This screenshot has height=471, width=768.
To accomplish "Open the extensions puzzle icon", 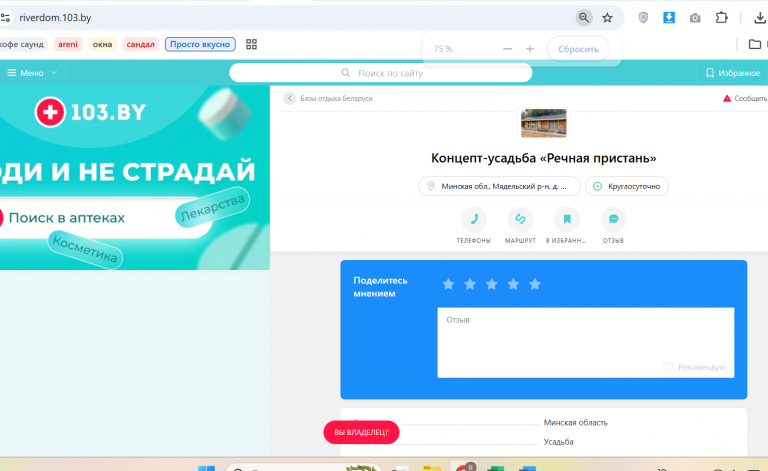I will [x=721, y=18].
